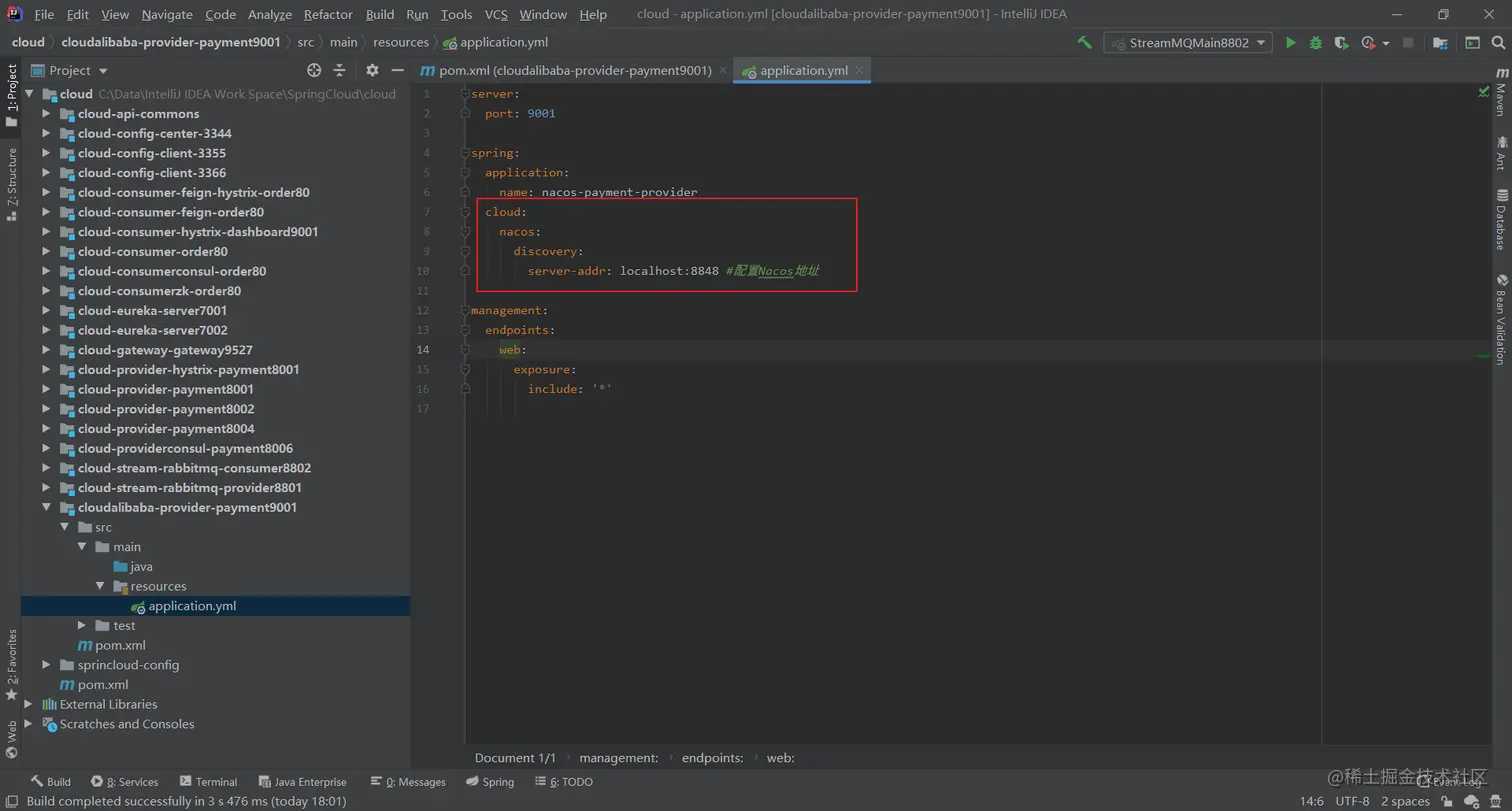Open the Maven tool window
Viewport: 1512px width, 811px height.
[x=1501, y=93]
